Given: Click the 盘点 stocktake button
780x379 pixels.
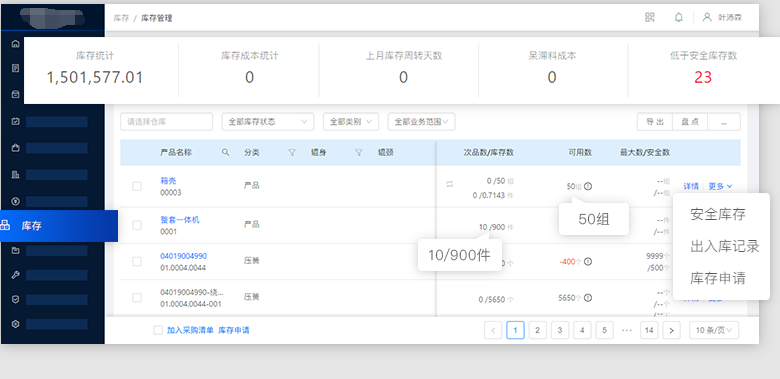Looking at the screenshot, I should [689, 122].
